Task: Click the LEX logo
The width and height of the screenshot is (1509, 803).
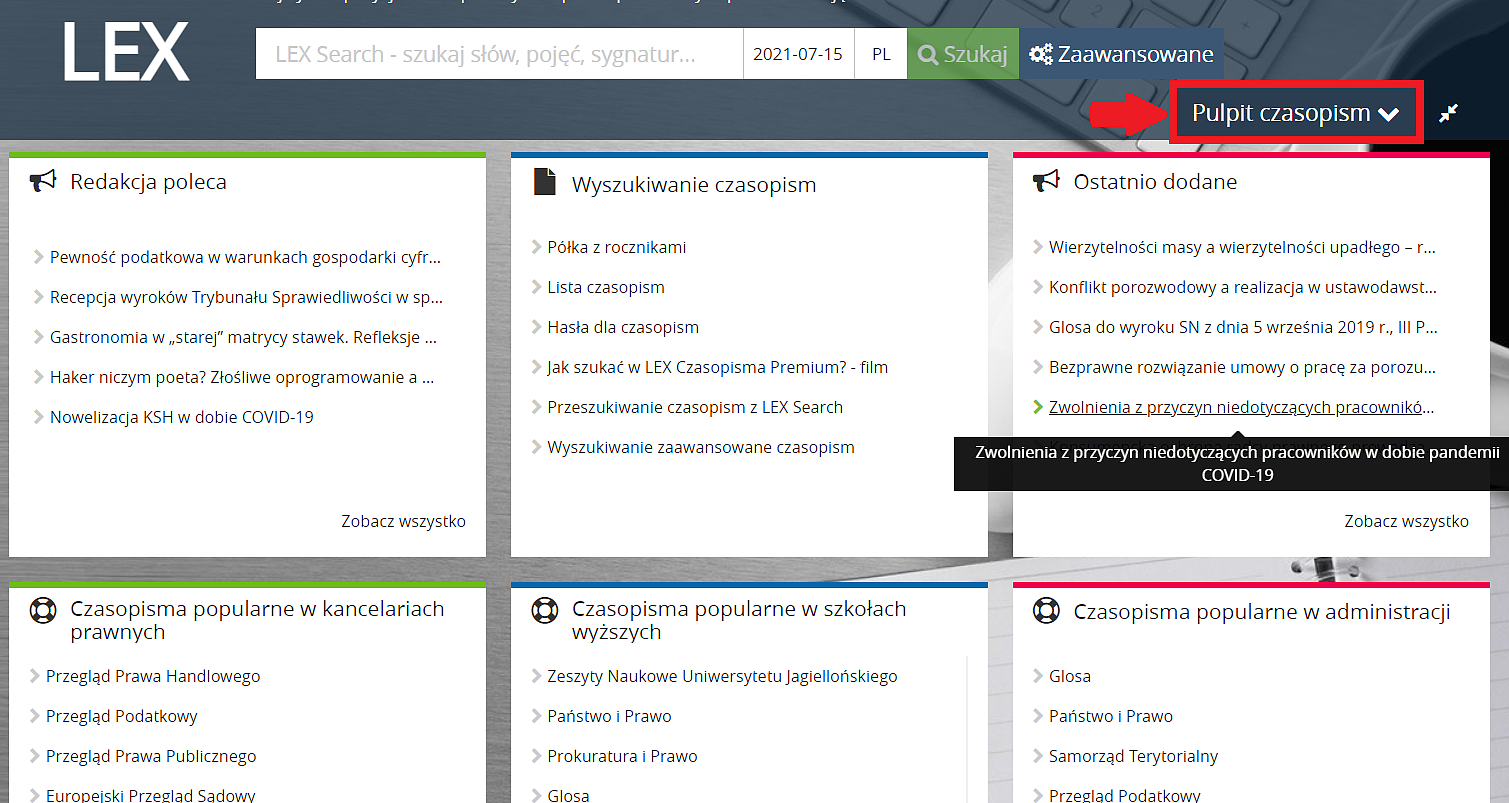Action: point(125,52)
